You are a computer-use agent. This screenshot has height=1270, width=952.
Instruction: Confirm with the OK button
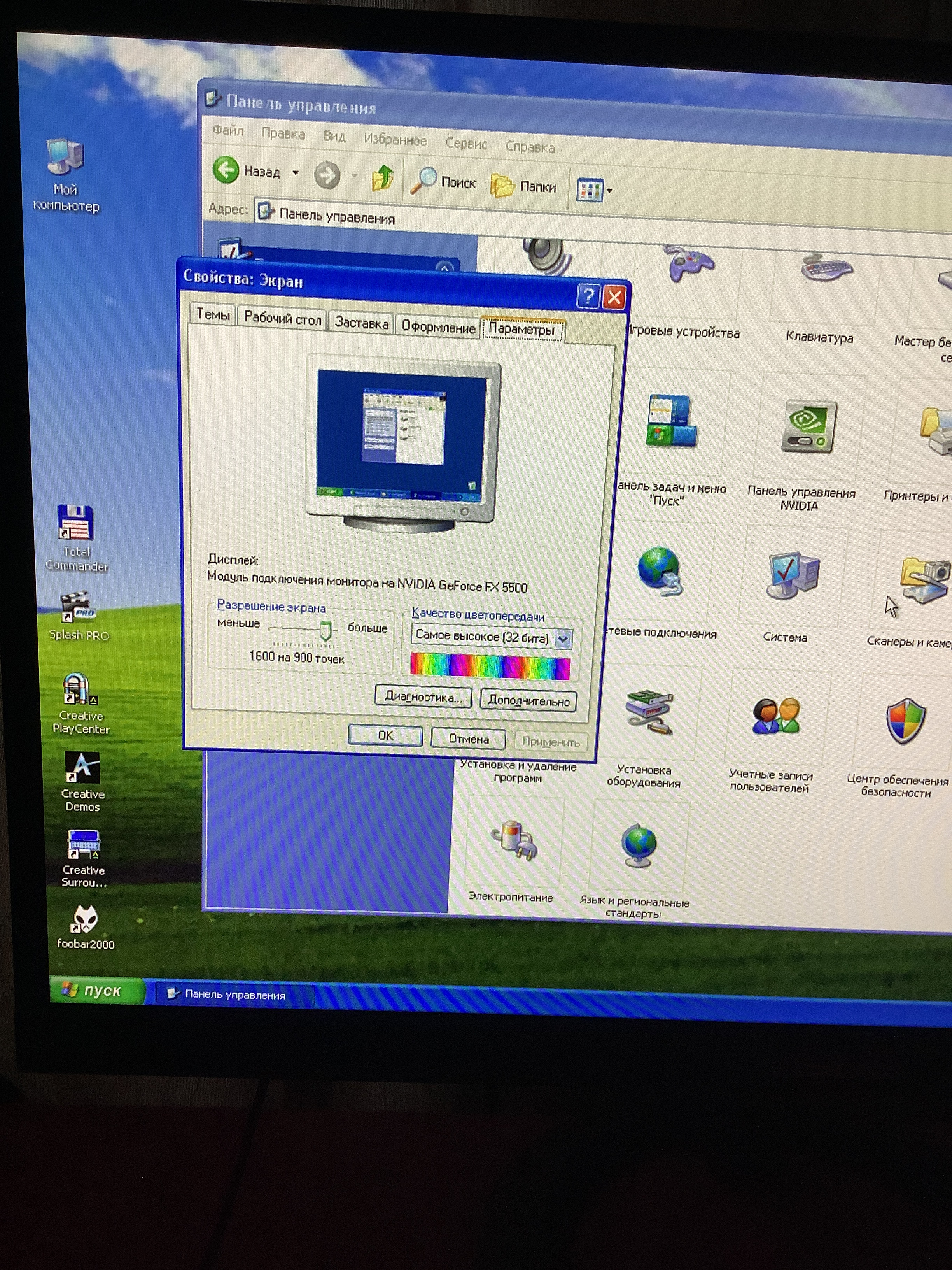pos(385,735)
